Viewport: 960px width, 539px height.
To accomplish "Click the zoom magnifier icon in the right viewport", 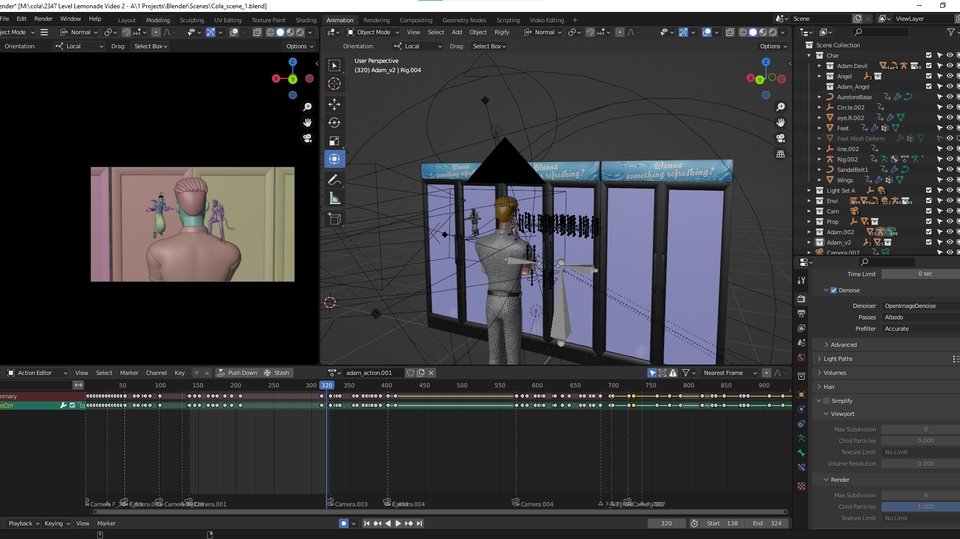I will click(x=781, y=107).
